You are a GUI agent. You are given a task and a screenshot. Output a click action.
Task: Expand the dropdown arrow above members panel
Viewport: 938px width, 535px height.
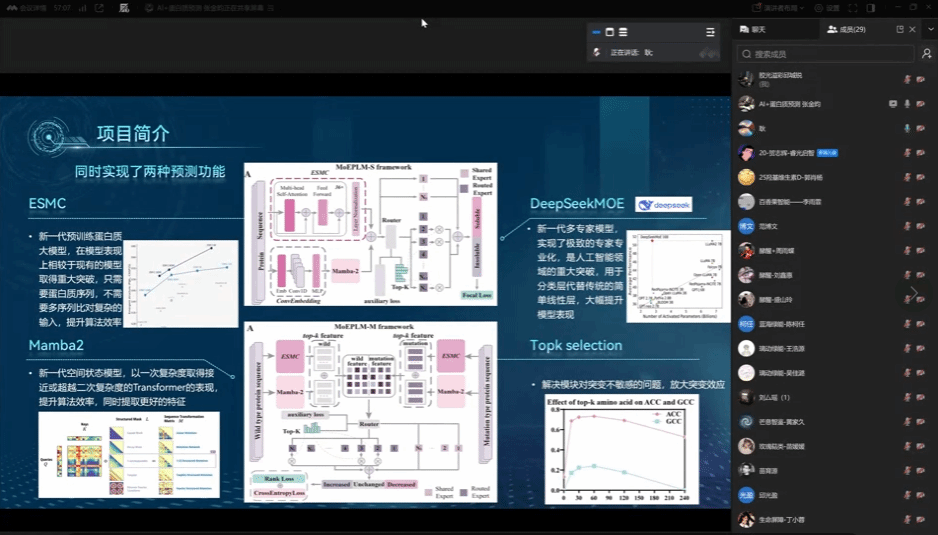coord(929,30)
